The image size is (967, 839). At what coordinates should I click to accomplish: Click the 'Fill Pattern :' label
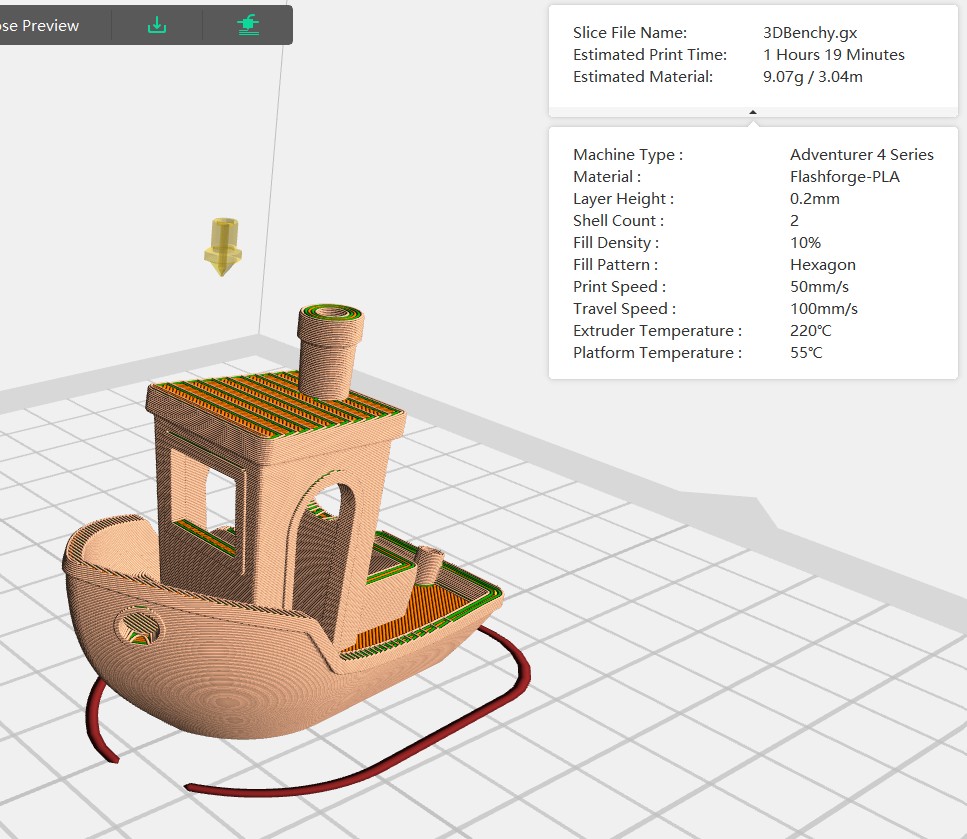coord(615,265)
